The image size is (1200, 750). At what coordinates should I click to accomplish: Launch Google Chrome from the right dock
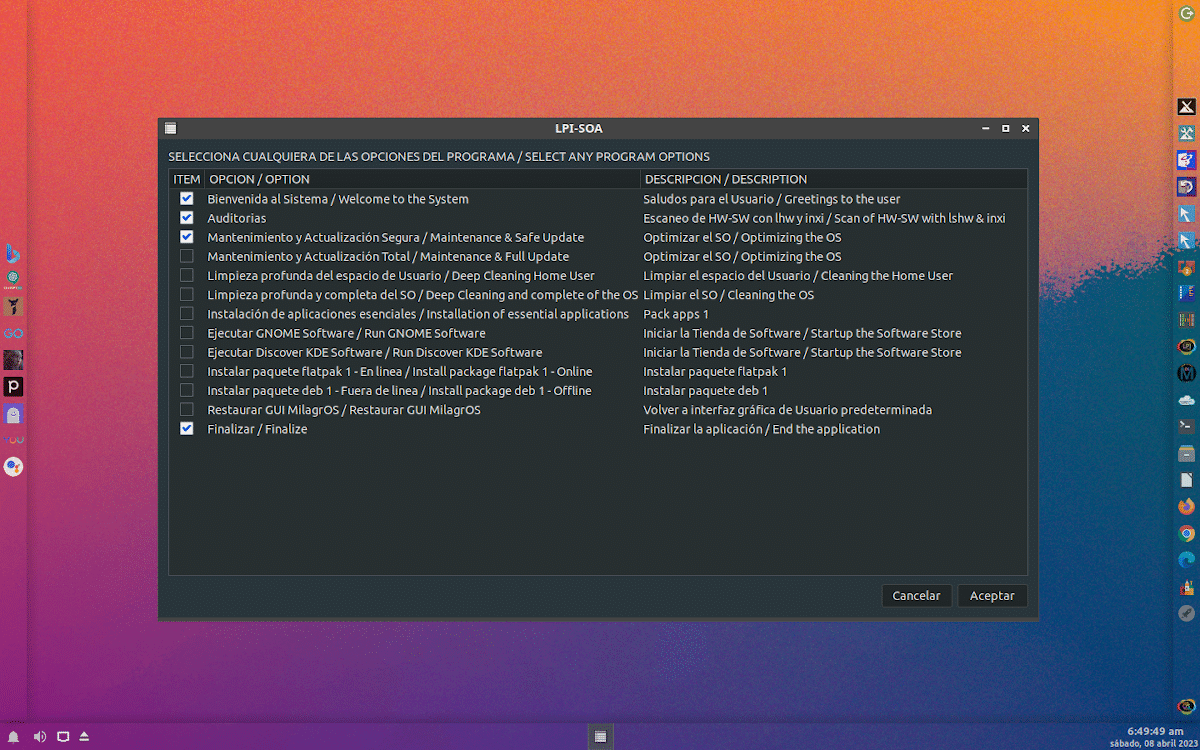pyautogui.click(x=1187, y=533)
